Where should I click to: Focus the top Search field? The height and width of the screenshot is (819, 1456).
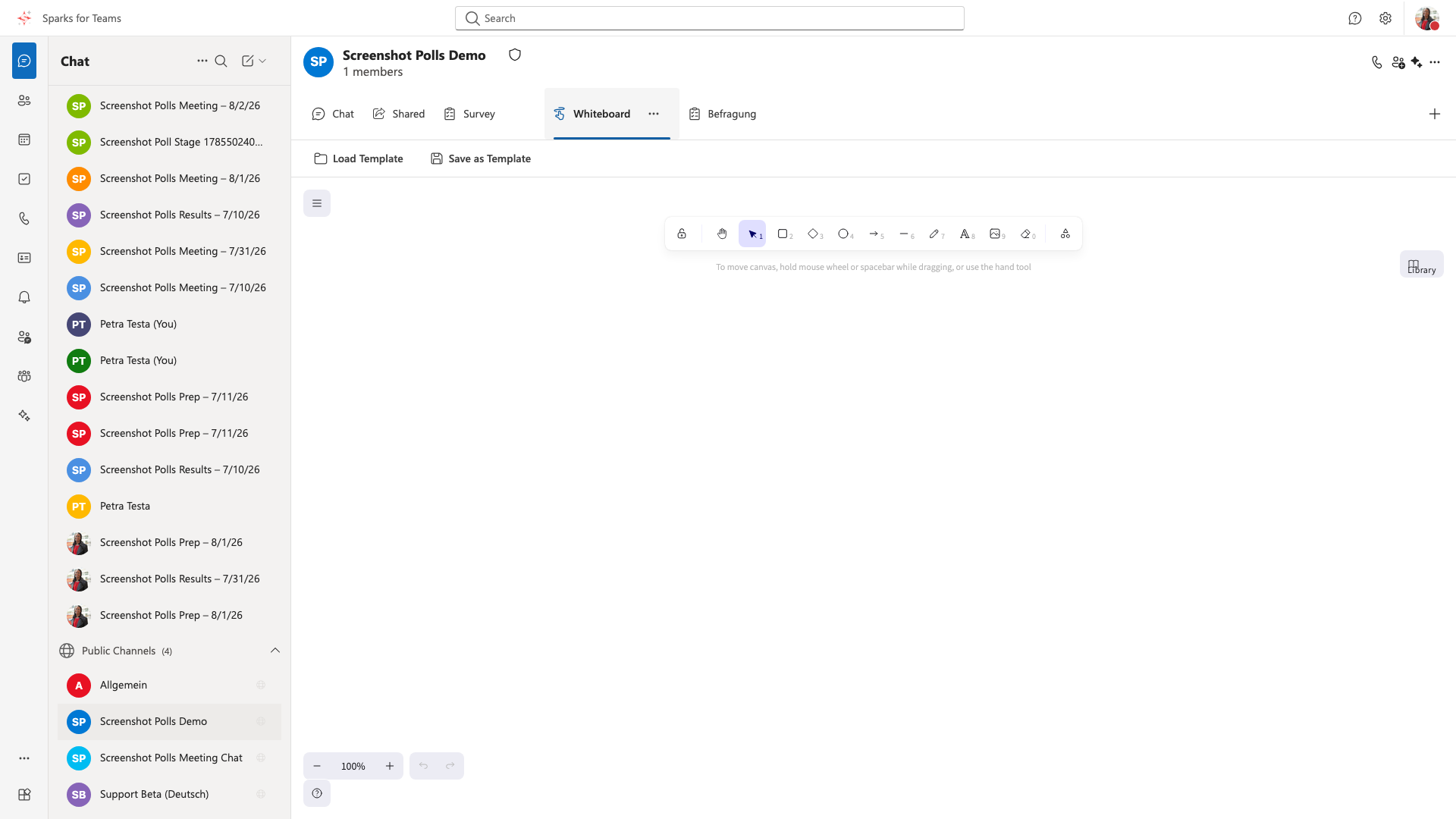(x=710, y=18)
